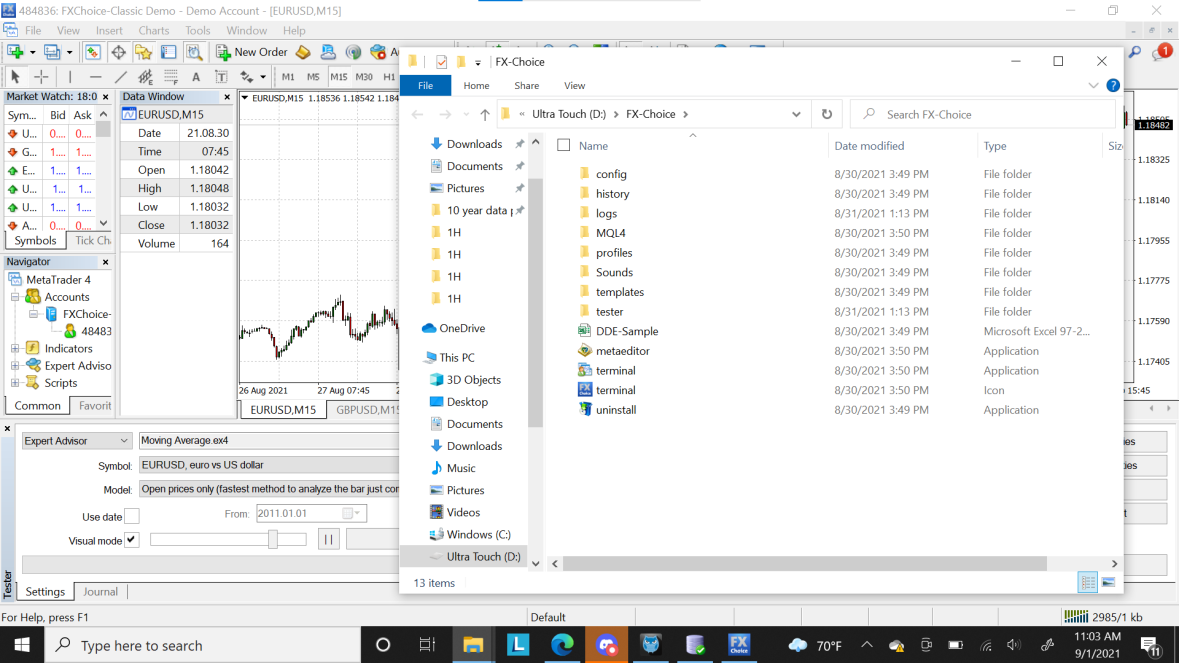Select the H1 timeframe button

(x=389, y=77)
